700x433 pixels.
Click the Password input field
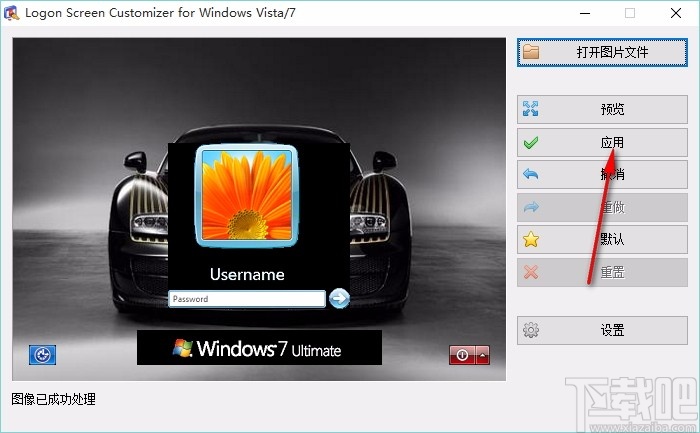coord(247,299)
